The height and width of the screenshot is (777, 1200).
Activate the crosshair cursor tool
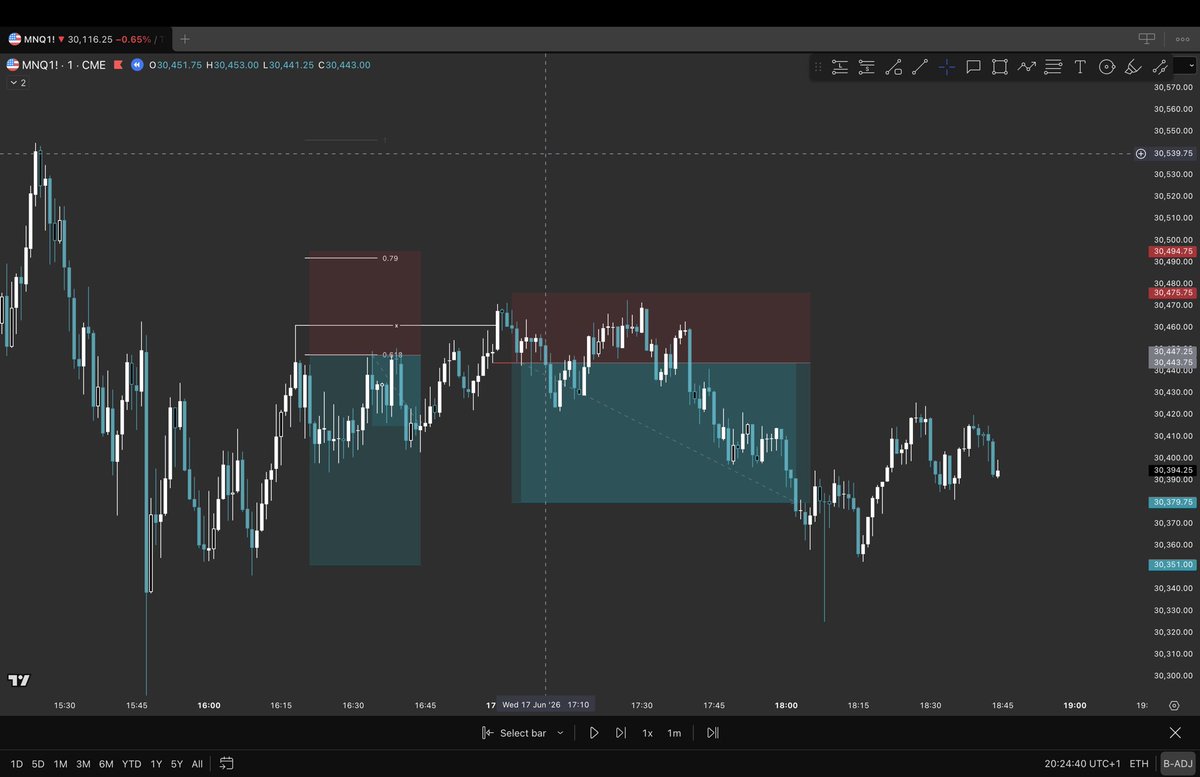pos(947,67)
